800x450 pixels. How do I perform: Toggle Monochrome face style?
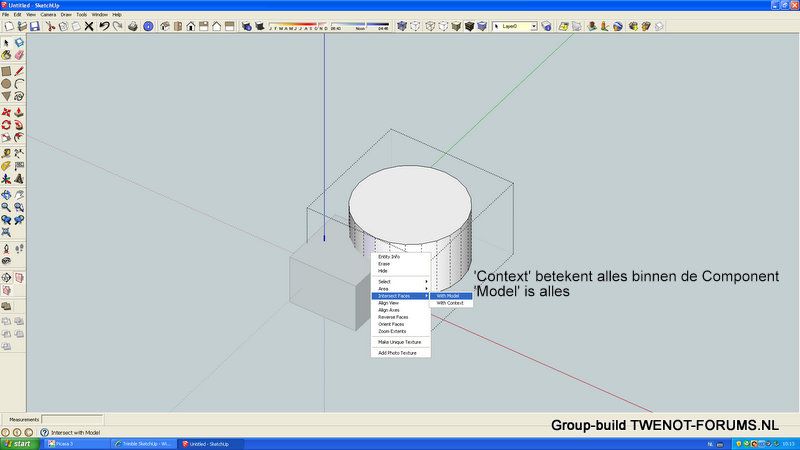coord(482,26)
